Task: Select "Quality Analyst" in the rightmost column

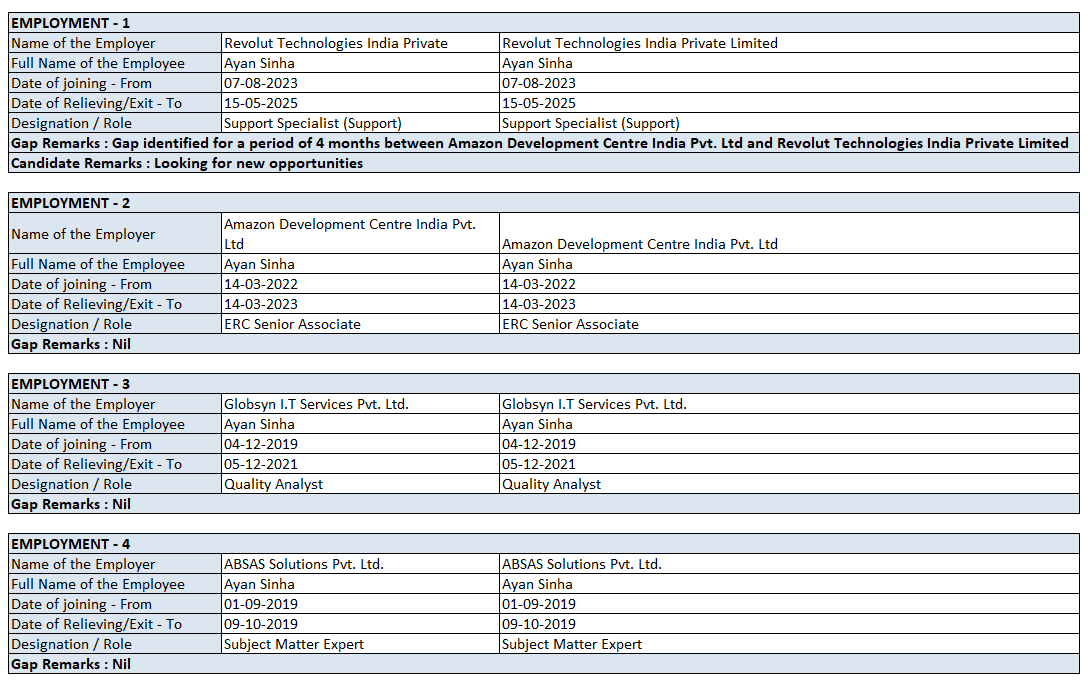Action: tap(552, 484)
